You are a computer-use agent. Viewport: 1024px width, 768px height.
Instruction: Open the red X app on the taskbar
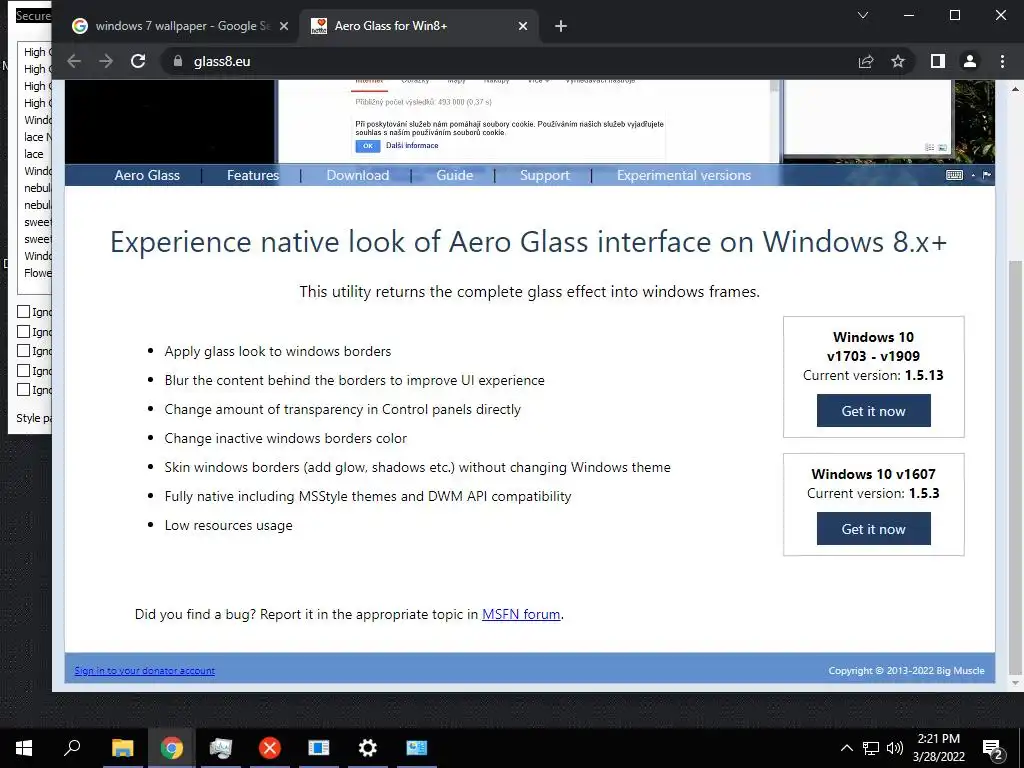[x=269, y=748]
